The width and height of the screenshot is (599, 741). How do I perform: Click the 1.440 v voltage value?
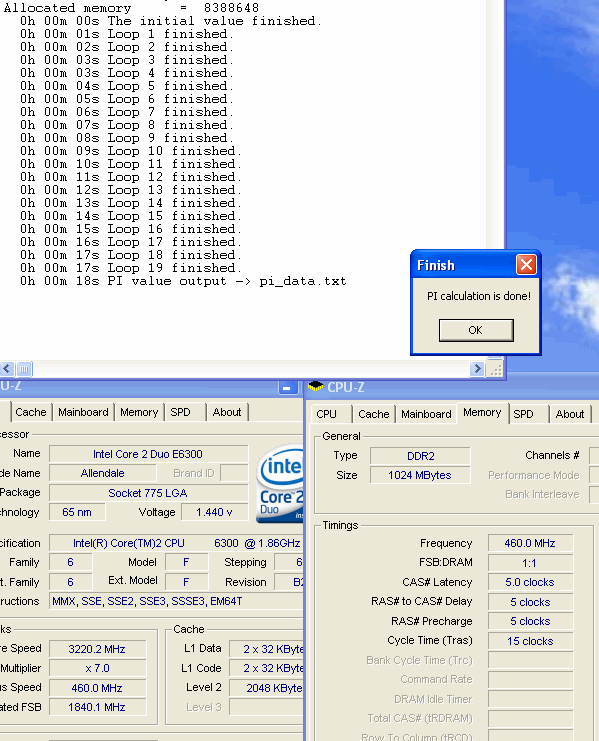click(214, 512)
